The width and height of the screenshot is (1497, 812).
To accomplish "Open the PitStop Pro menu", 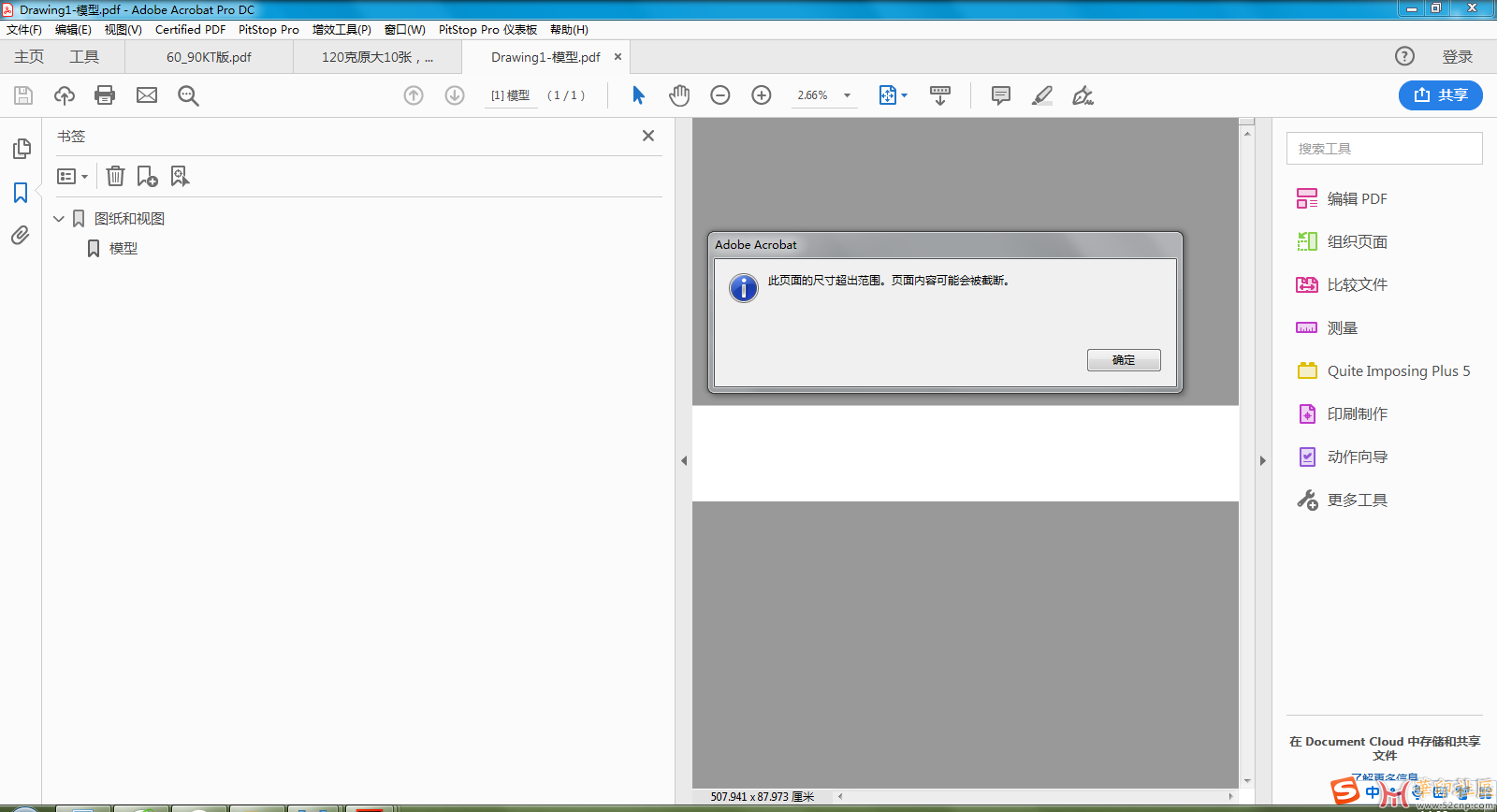I will [269, 30].
